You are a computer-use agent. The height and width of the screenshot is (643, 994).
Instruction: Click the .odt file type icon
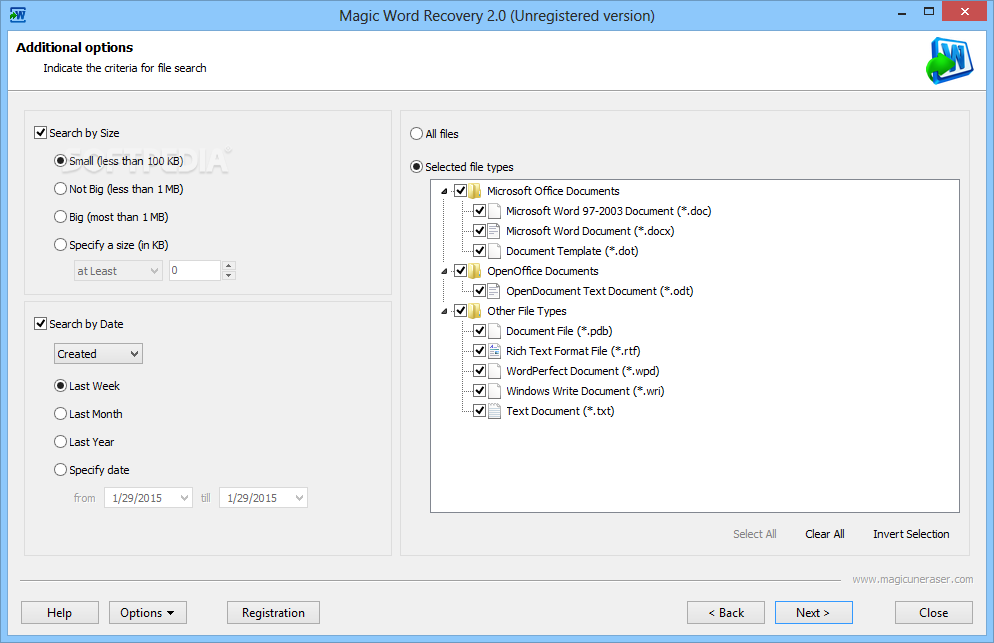(494, 291)
